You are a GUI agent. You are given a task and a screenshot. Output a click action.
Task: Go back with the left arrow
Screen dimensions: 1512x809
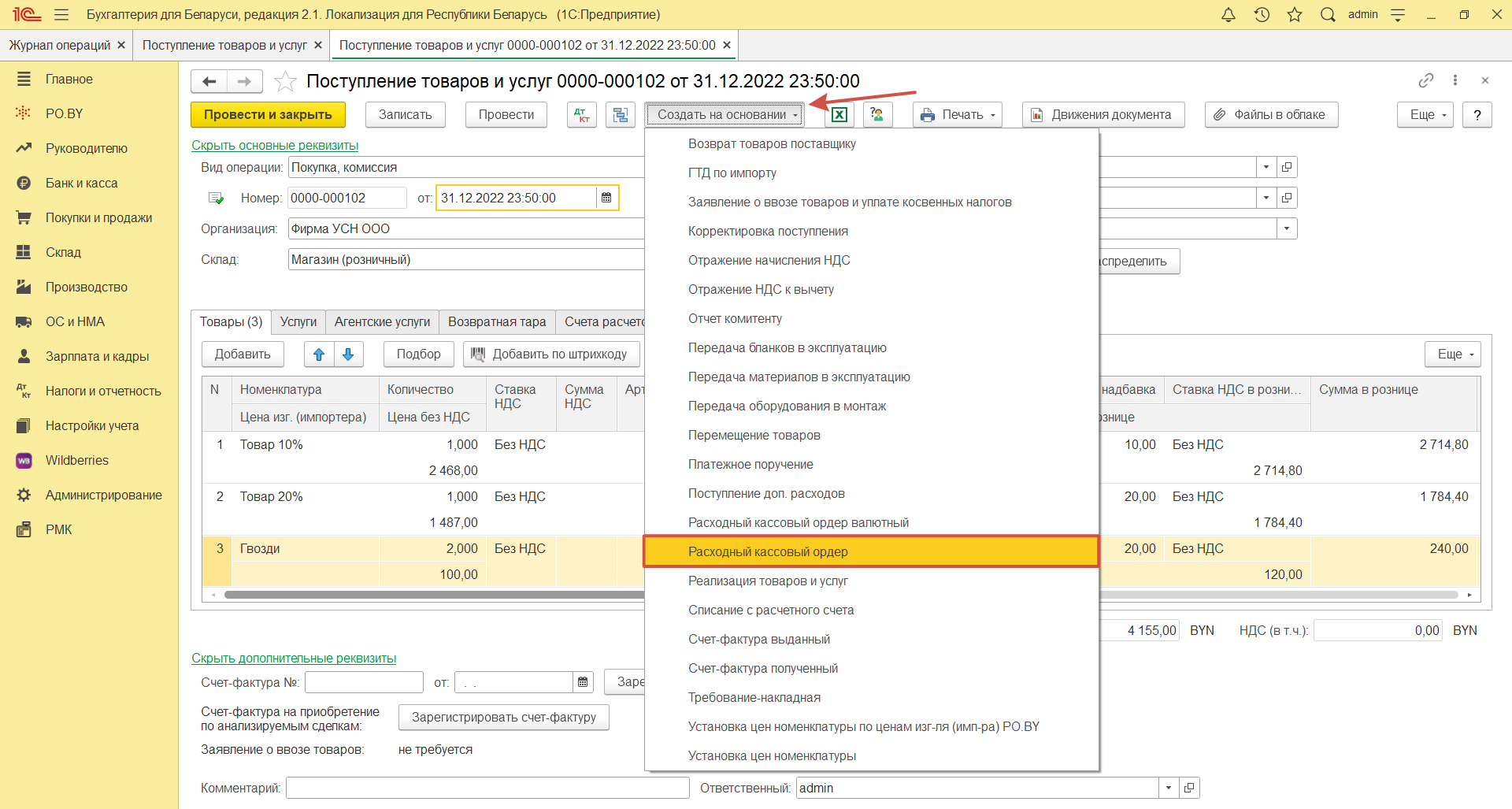pyautogui.click(x=209, y=81)
